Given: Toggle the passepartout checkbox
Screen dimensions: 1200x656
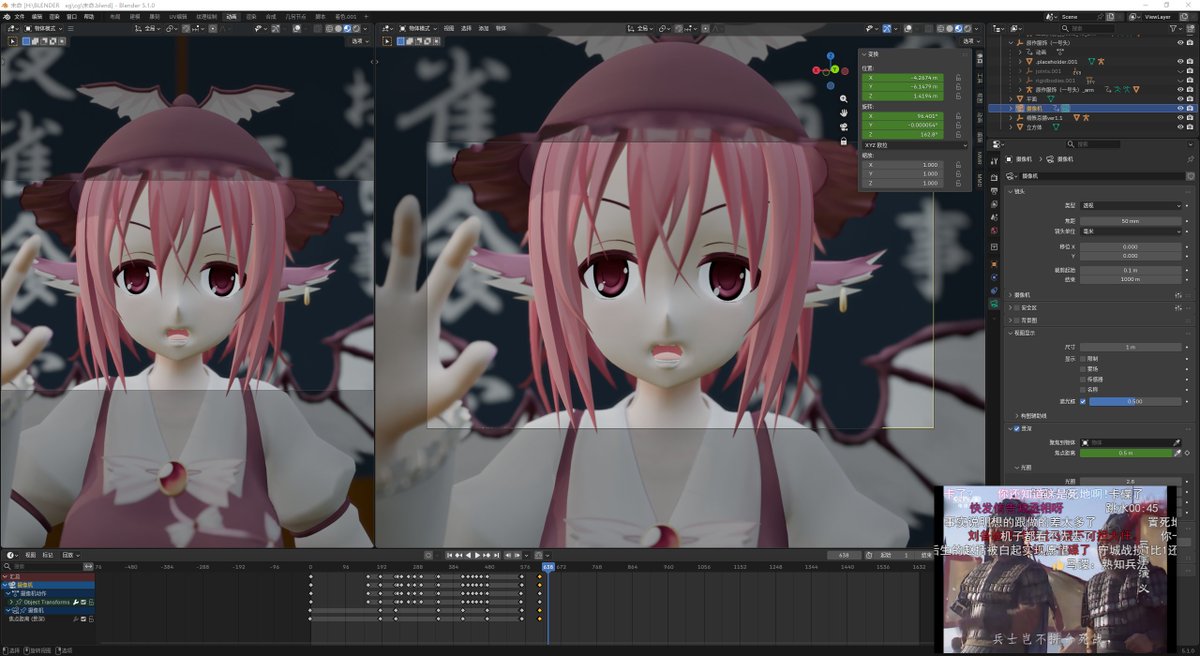Looking at the screenshot, I should pos(1083,401).
